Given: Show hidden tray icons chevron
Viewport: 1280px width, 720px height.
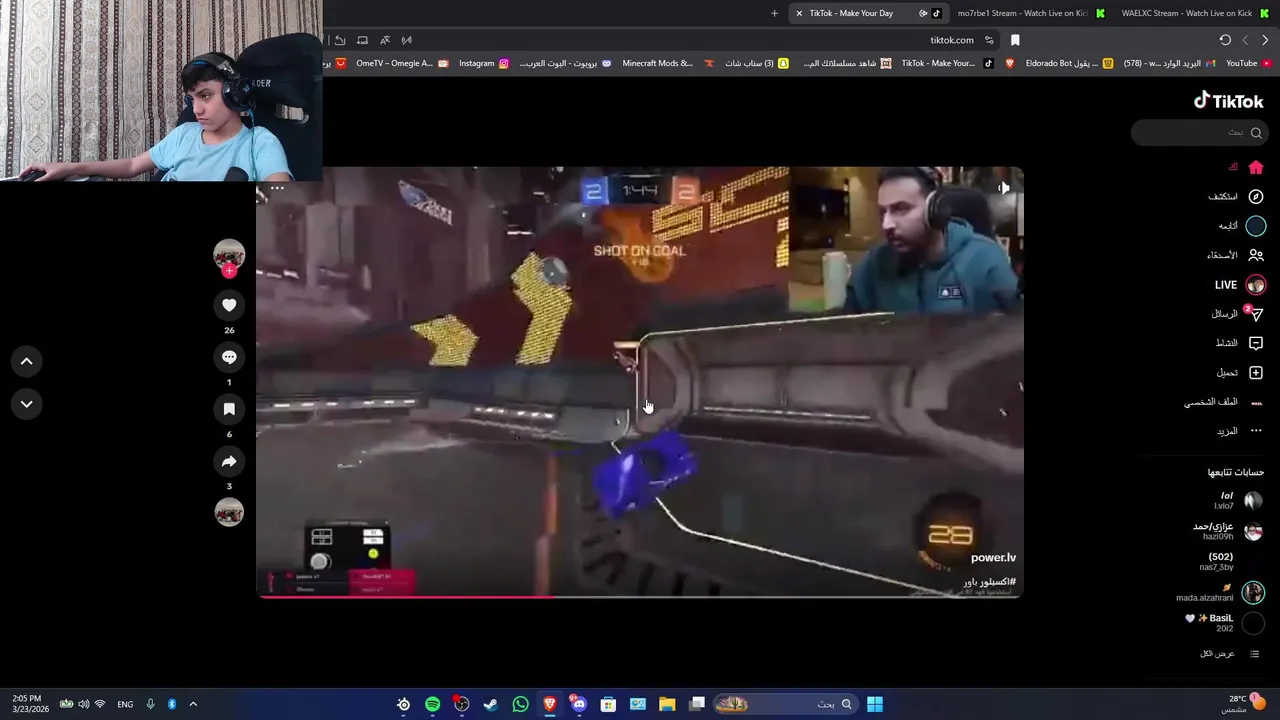Looking at the screenshot, I should 193,704.
